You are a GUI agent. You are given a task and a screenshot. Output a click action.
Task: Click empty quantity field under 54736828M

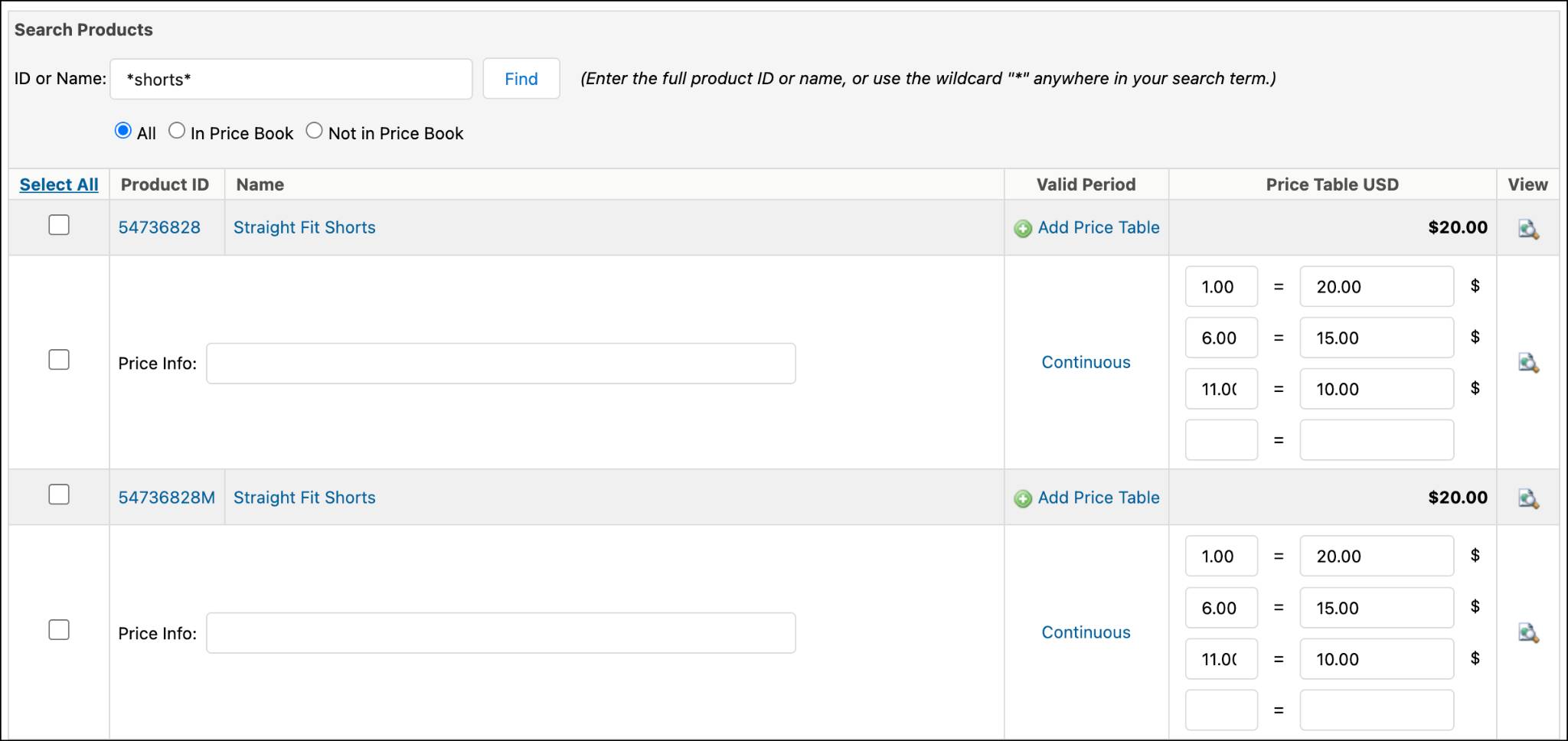pyautogui.click(x=1221, y=710)
